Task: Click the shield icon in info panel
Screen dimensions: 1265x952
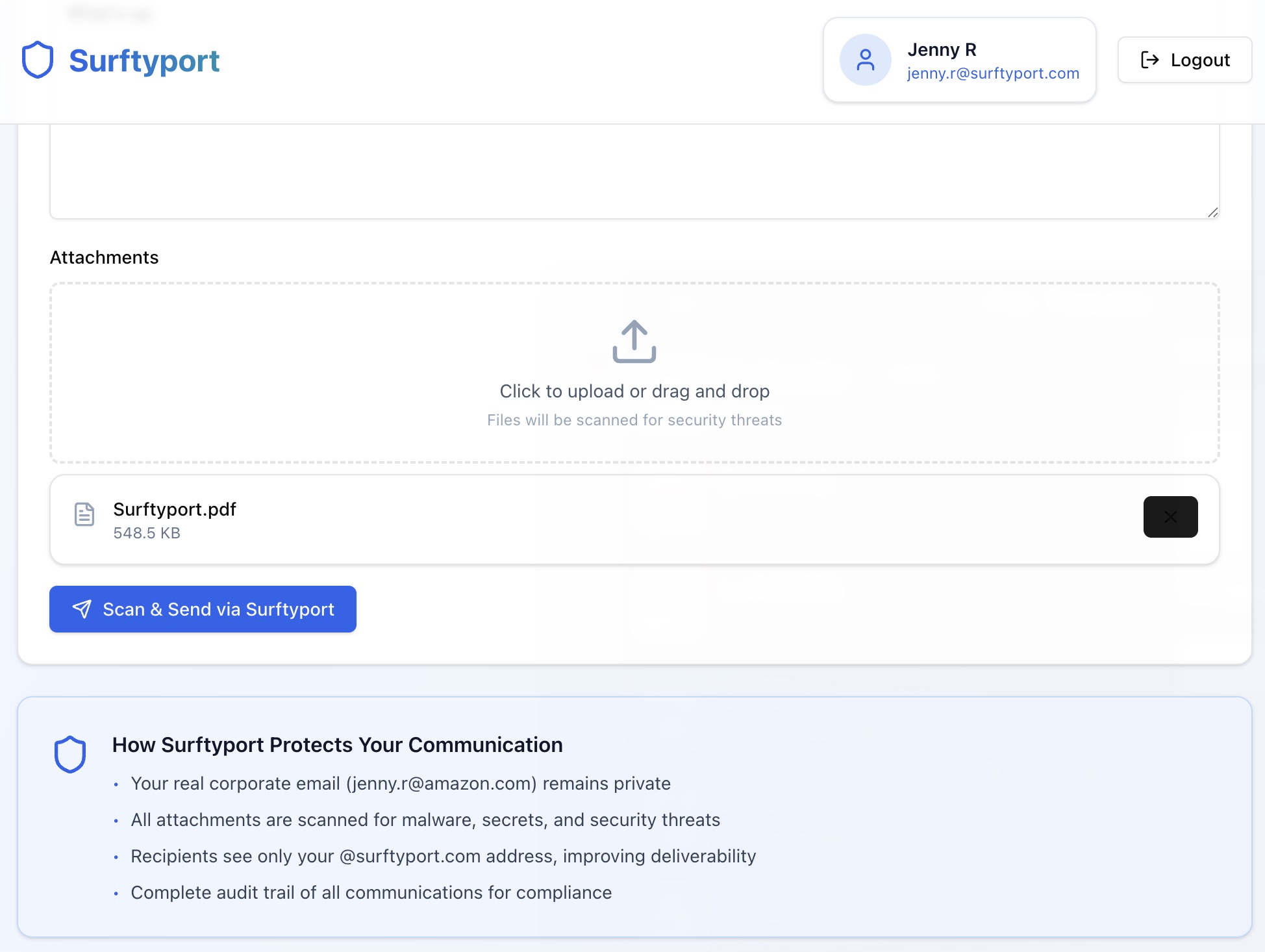Action: click(70, 754)
